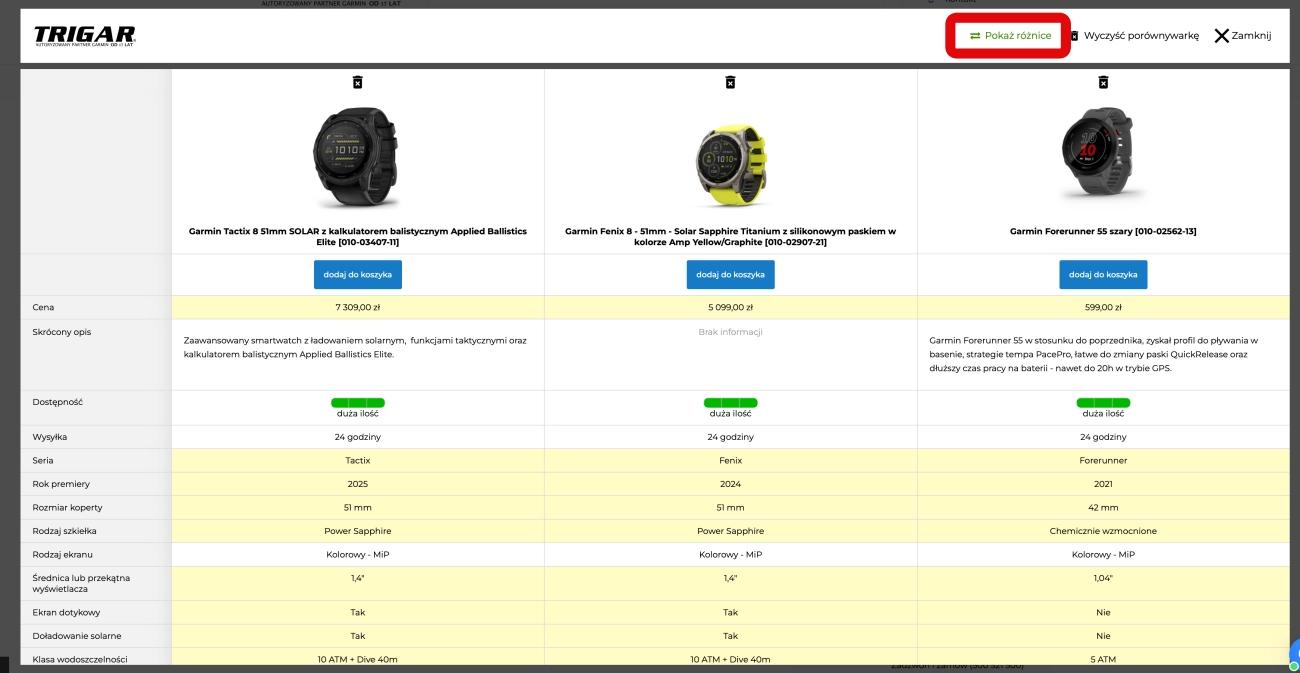Add Garmin Fenix 8 to cart

click(730, 274)
